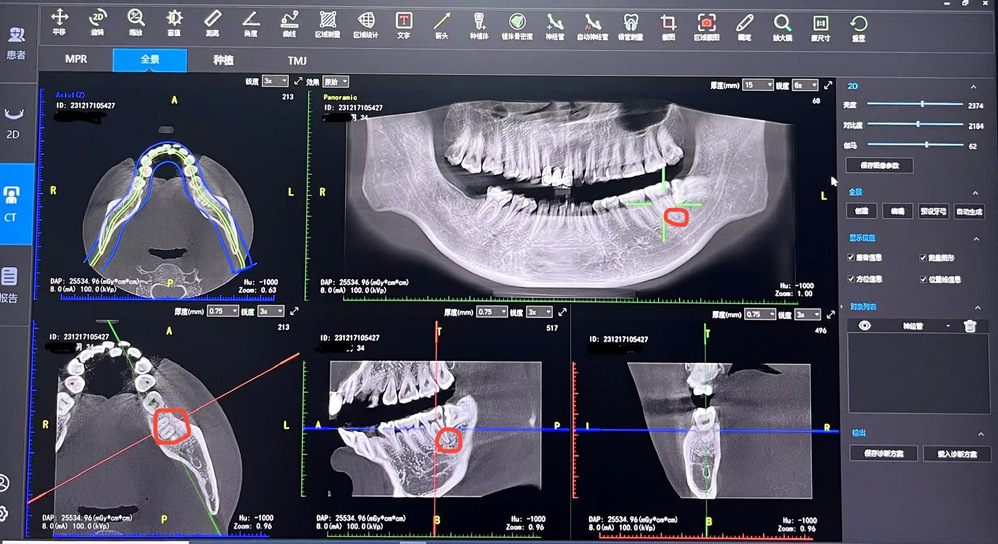Click the Auto Generate (自动生成) button

point(969,212)
